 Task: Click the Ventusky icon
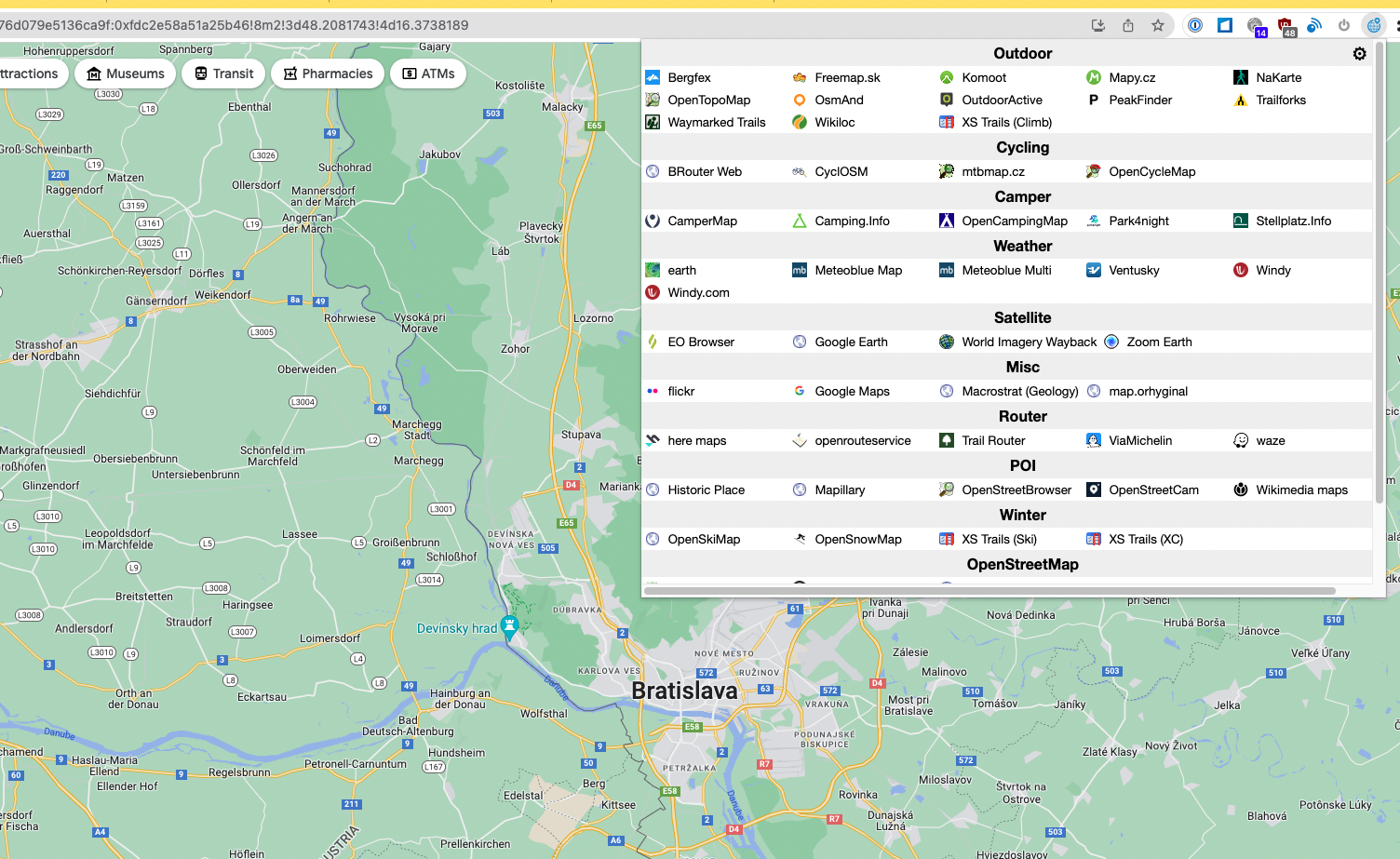(x=1094, y=270)
